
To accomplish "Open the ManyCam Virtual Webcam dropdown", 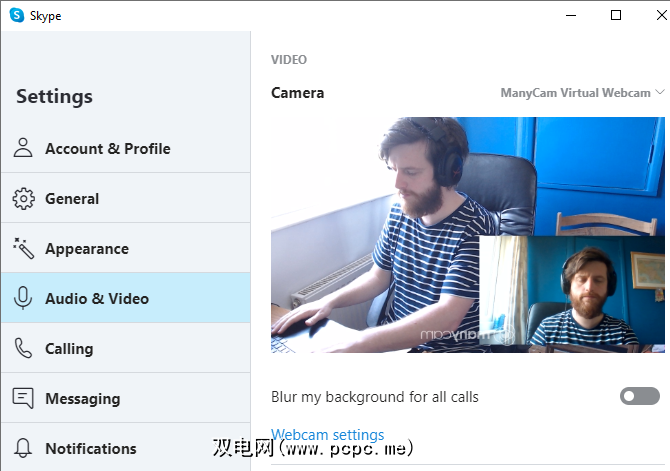I will 575,93.
